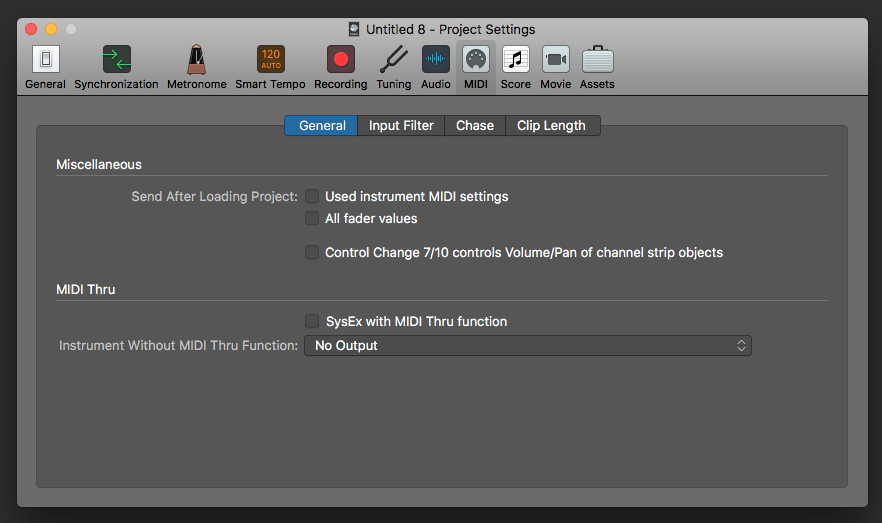Open the Clip Length tab
The width and height of the screenshot is (882, 523).
point(551,126)
